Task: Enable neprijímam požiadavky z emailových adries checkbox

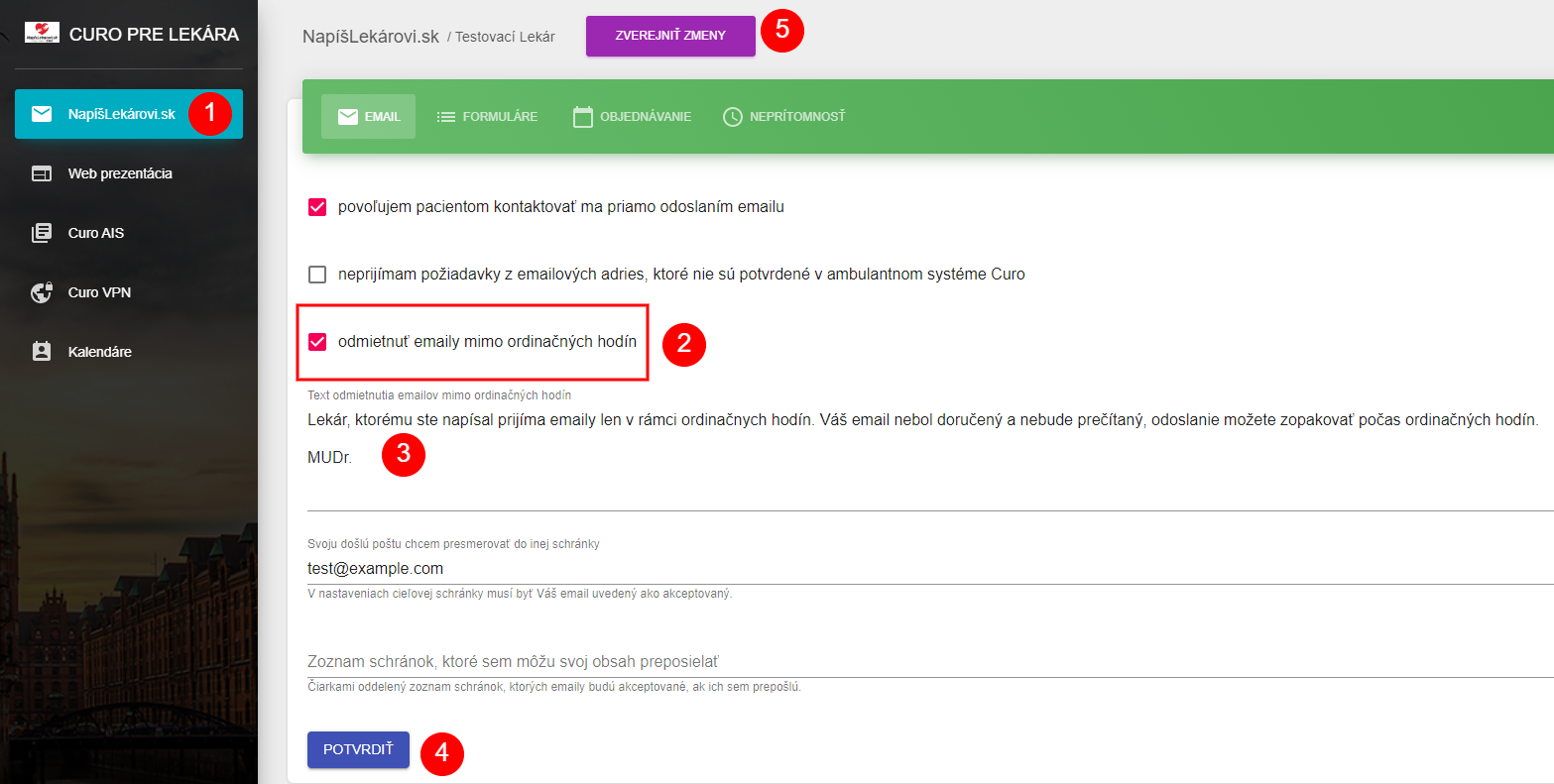Action: [x=317, y=275]
